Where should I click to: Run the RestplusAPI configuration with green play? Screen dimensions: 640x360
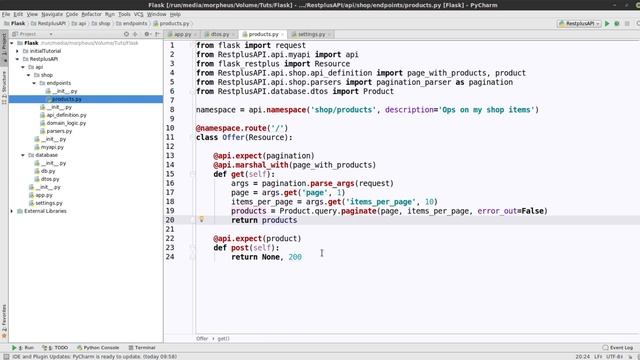click(x=607, y=24)
